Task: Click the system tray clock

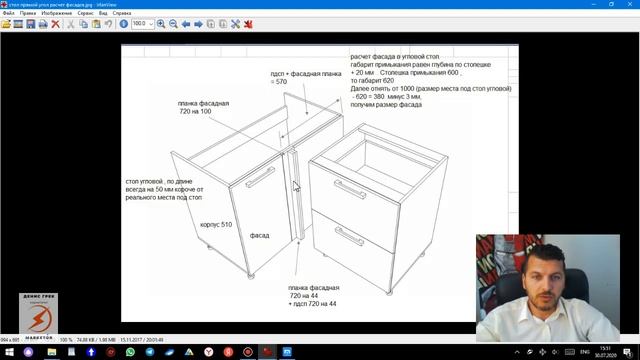Action: click(x=606, y=352)
